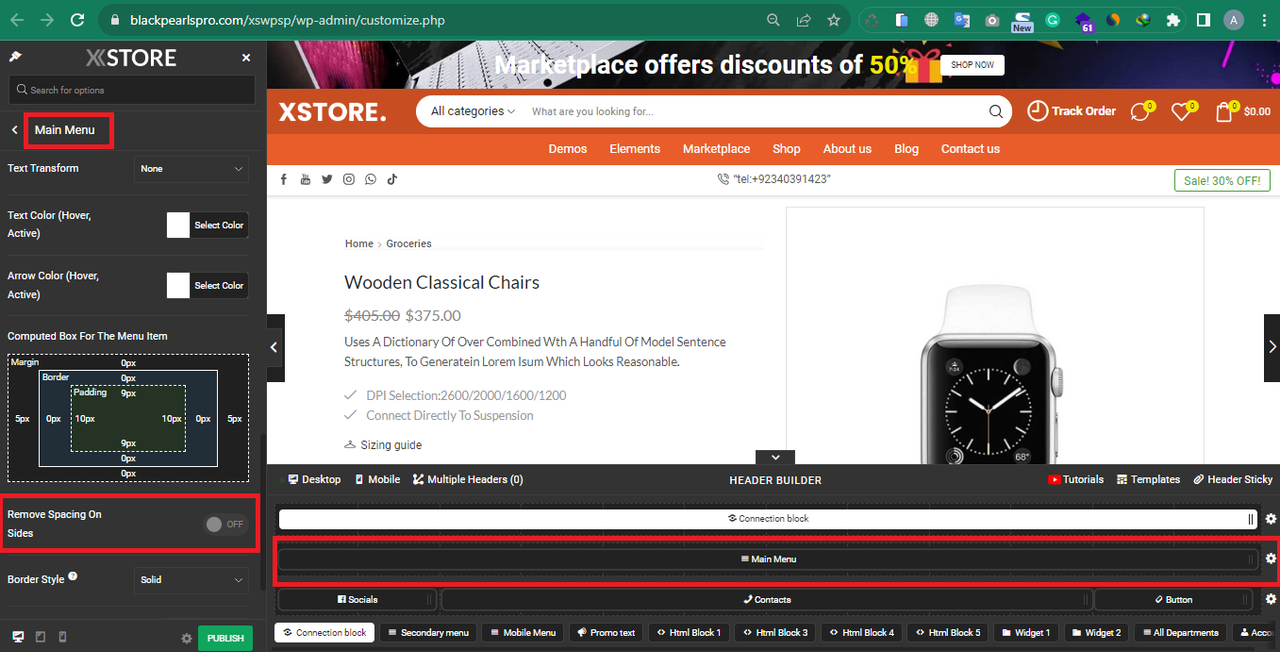Open Demos menu item
The image size is (1280, 652).
coord(568,149)
